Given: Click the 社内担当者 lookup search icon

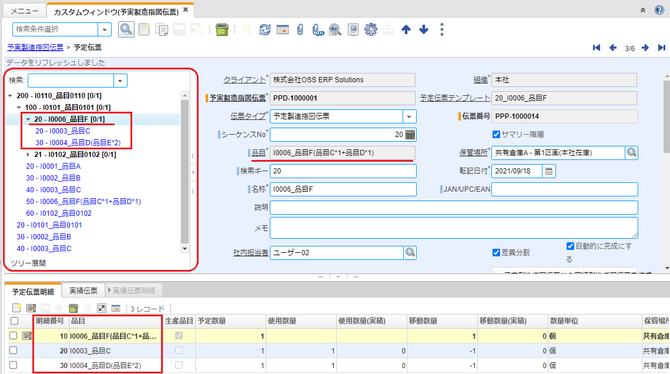Looking at the screenshot, I should (410, 253).
